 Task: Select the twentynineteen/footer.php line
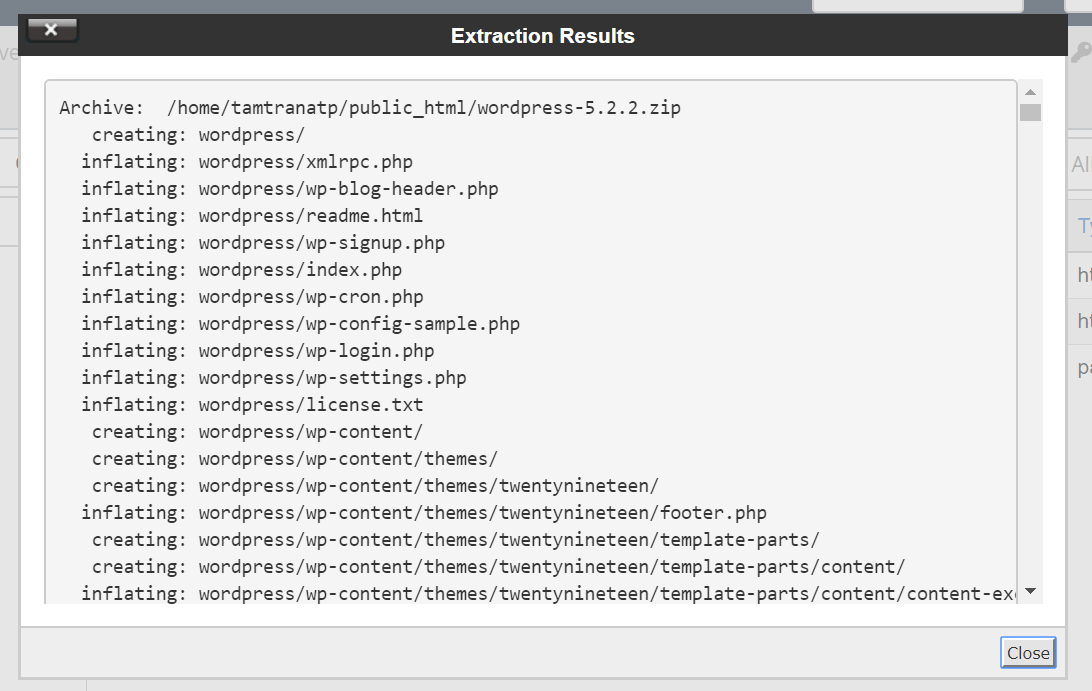coord(424,513)
